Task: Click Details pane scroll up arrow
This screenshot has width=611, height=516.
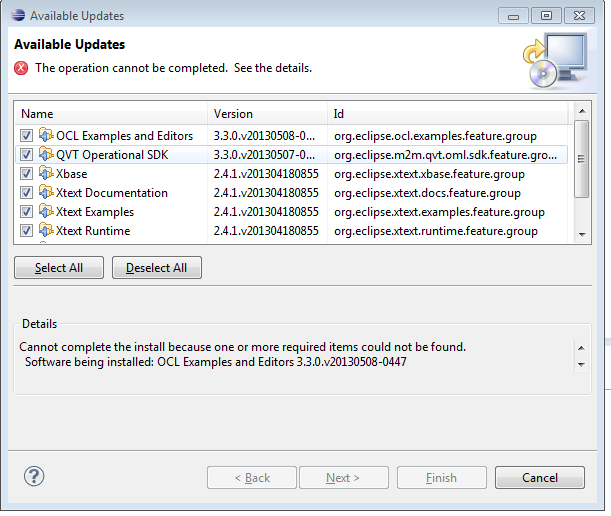Action: click(581, 348)
